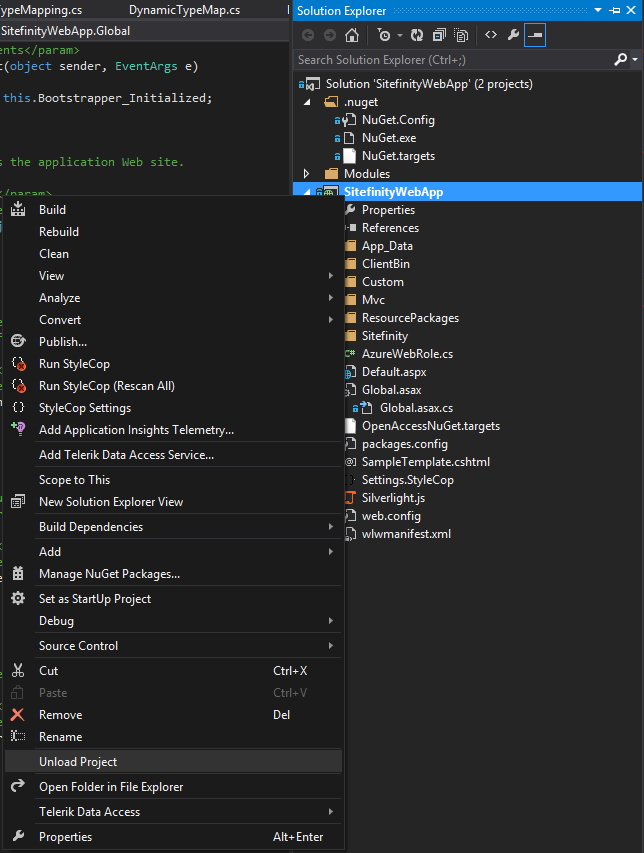Open search options dropdown arrow
This screenshot has width=644, height=853.
(x=635, y=59)
